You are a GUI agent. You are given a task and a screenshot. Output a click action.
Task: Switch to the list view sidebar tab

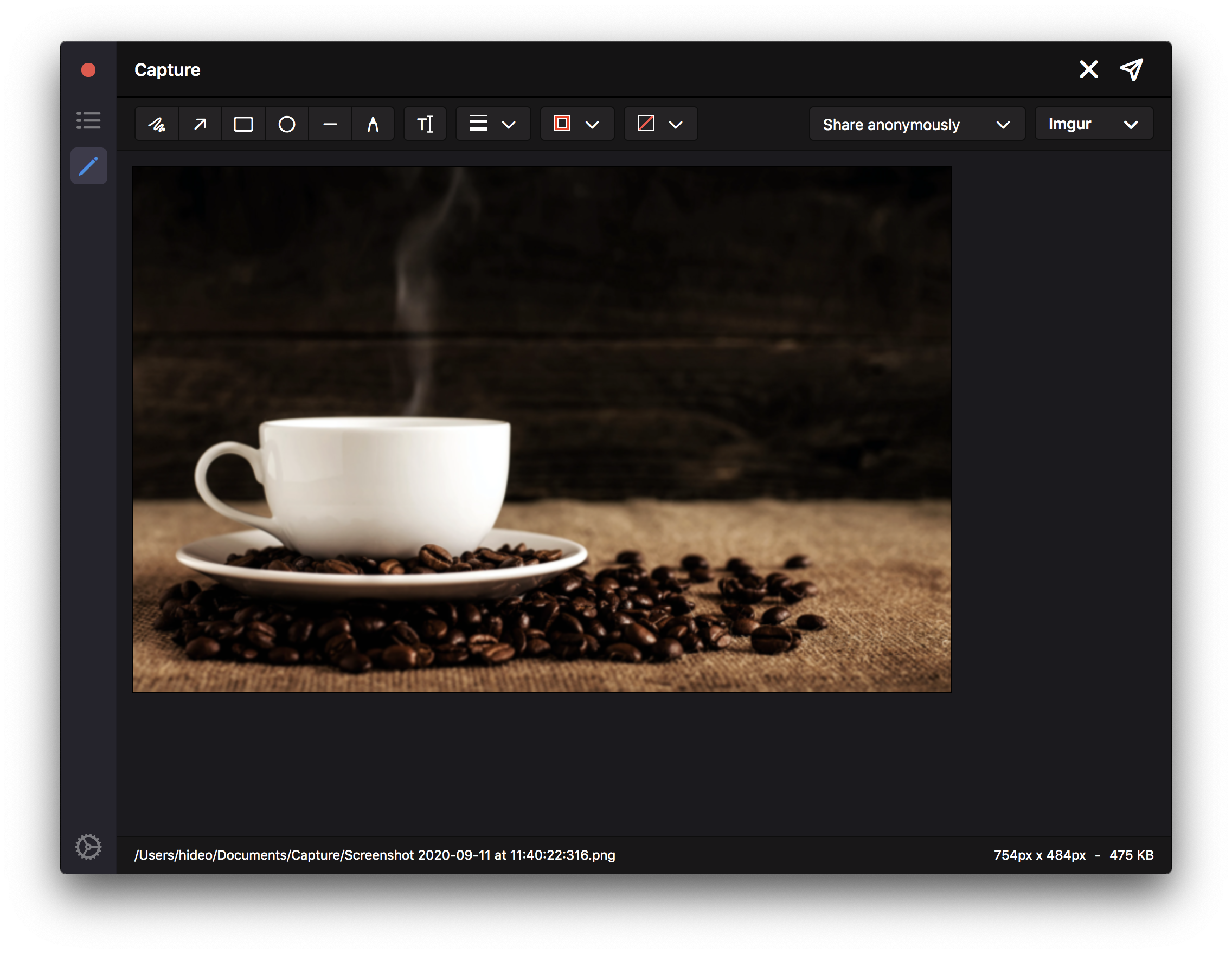tap(88, 120)
